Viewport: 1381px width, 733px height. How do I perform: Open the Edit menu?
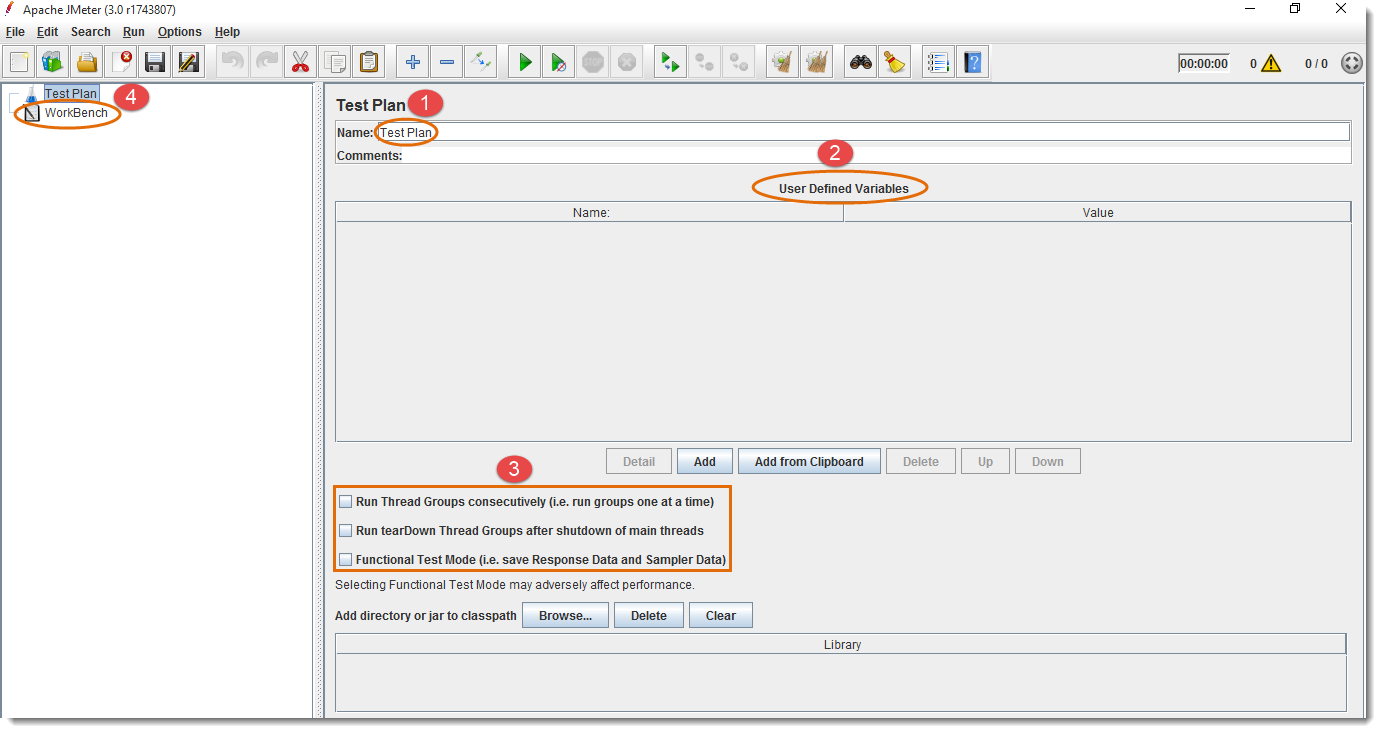click(48, 32)
